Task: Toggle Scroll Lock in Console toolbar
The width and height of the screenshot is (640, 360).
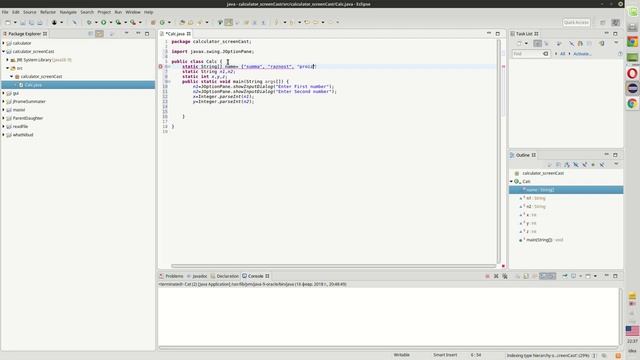Action: coord(526,276)
